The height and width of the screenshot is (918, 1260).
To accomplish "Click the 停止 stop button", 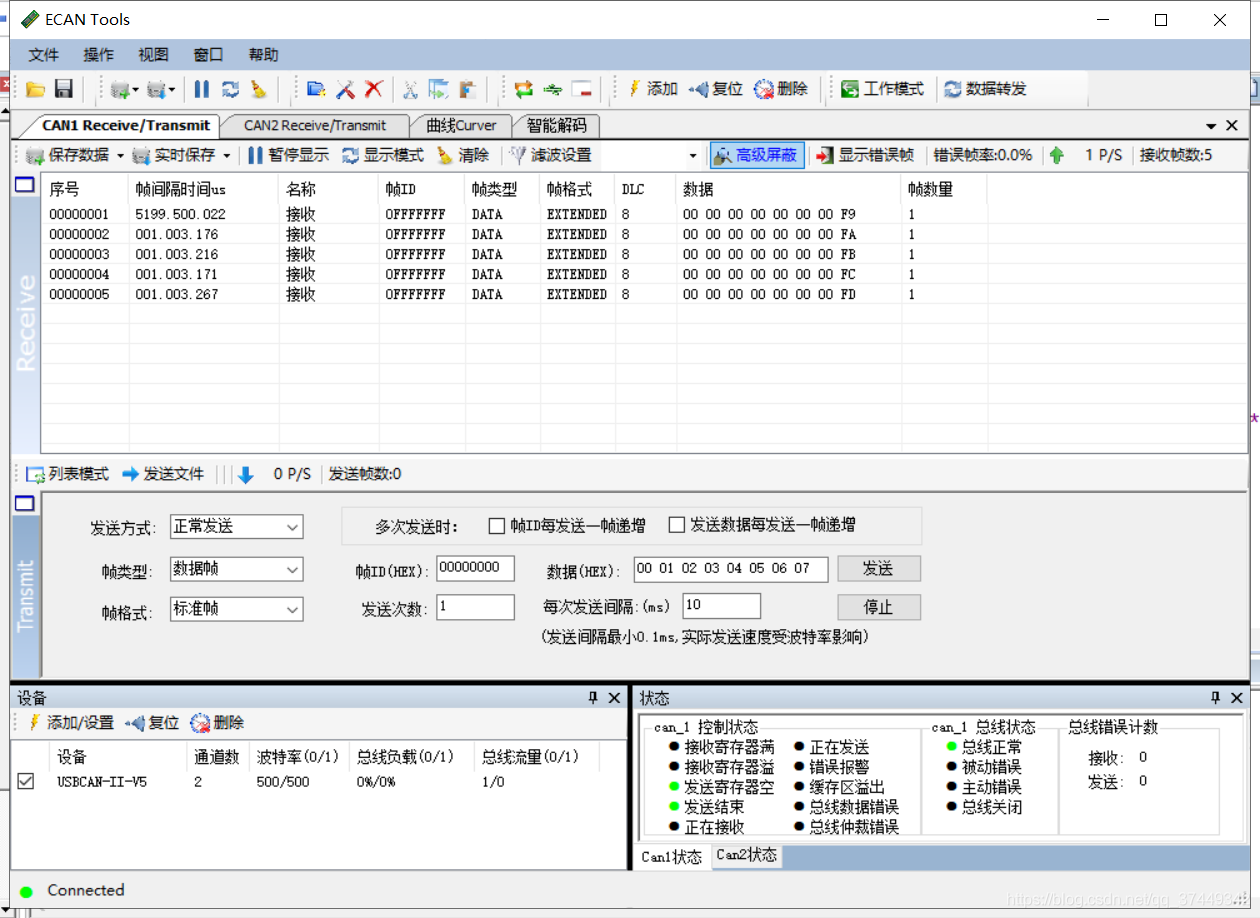I will 878,607.
